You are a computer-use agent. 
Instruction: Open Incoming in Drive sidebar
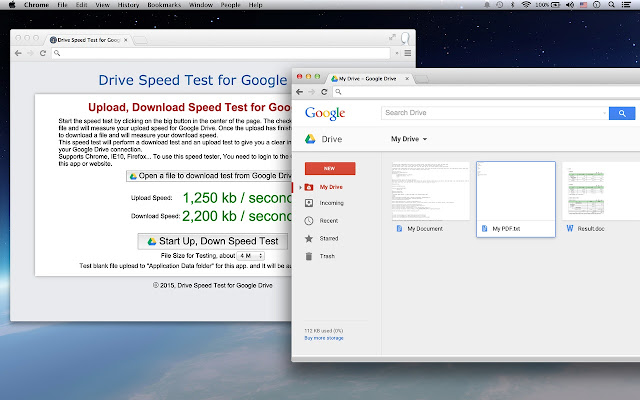coord(331,203)
